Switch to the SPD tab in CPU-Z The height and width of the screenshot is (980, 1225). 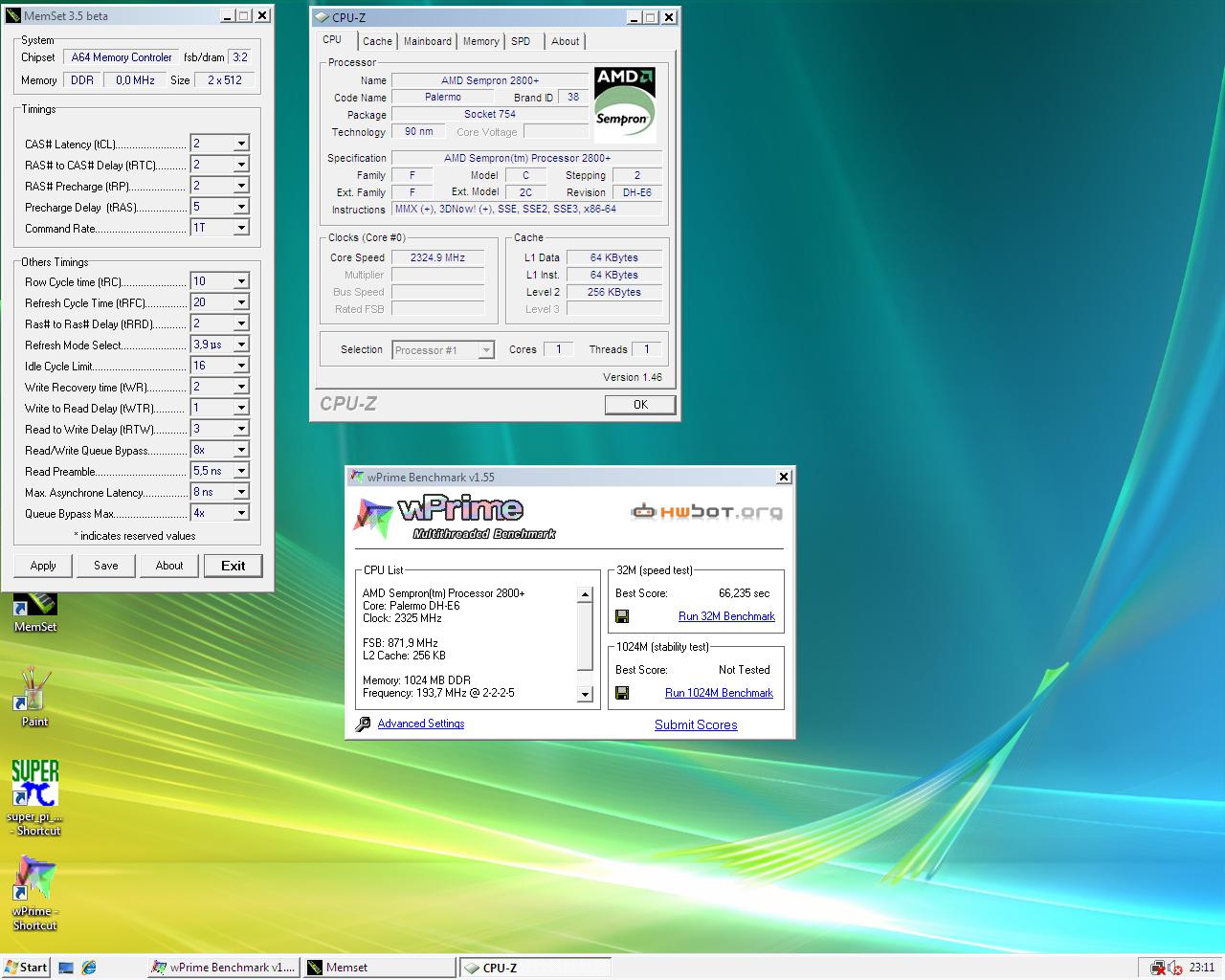click(x=521, y=41)
